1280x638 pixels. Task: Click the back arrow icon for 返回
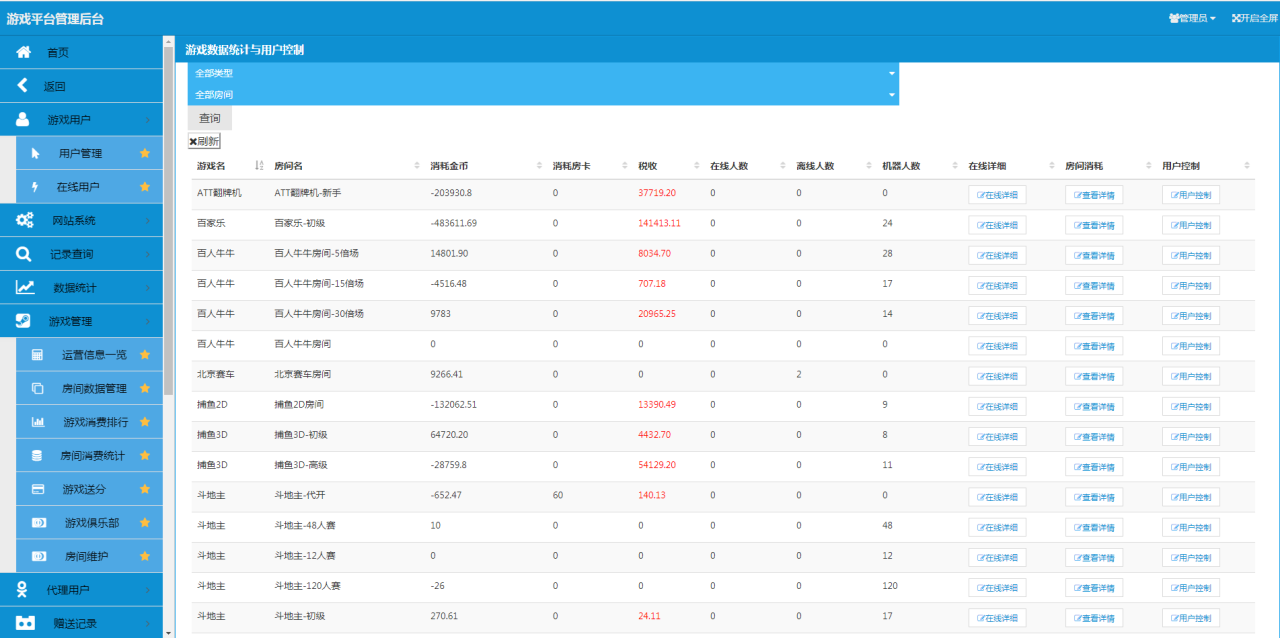[x=23, y=86]
